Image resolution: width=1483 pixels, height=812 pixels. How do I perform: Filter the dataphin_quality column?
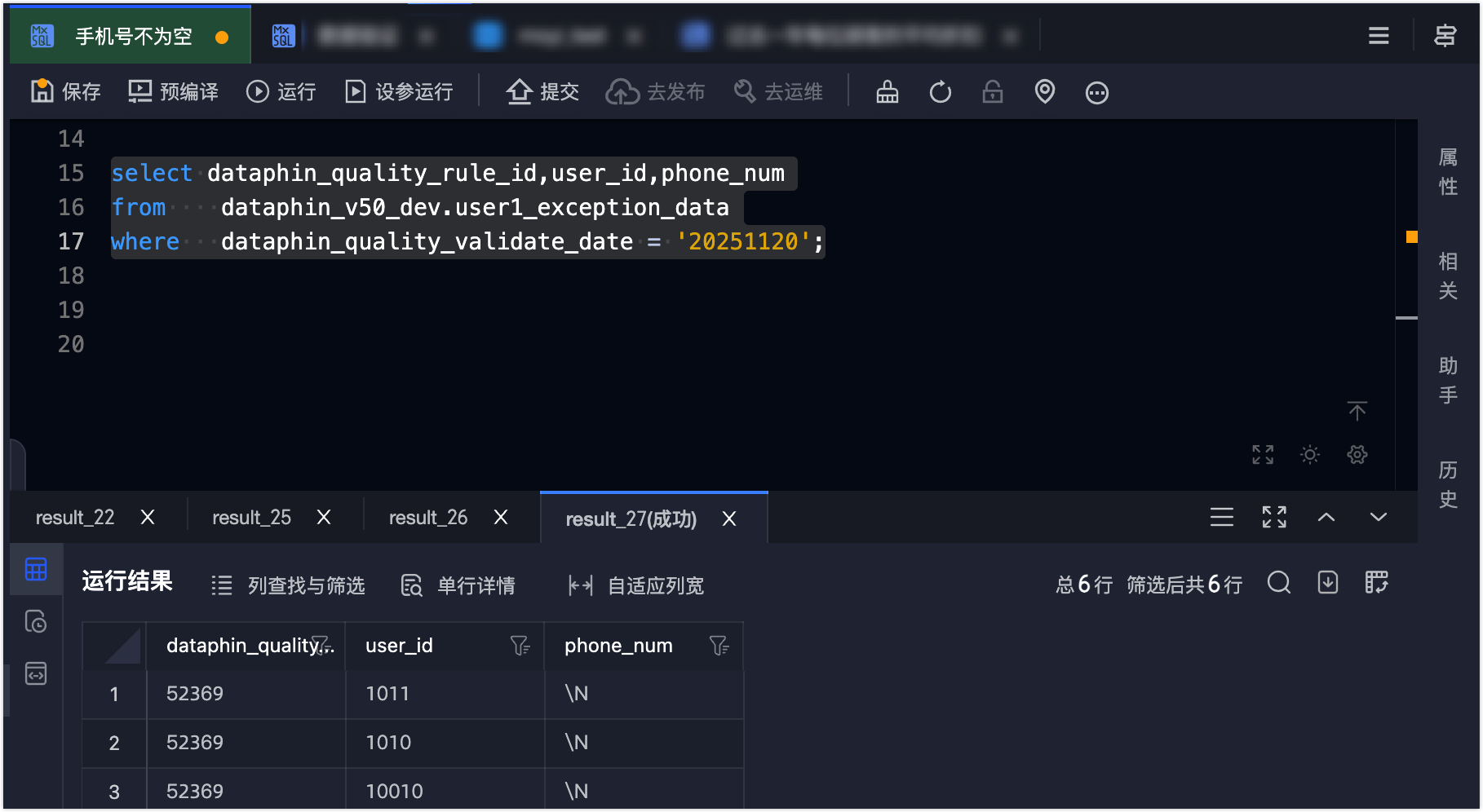tap(320, 646)
